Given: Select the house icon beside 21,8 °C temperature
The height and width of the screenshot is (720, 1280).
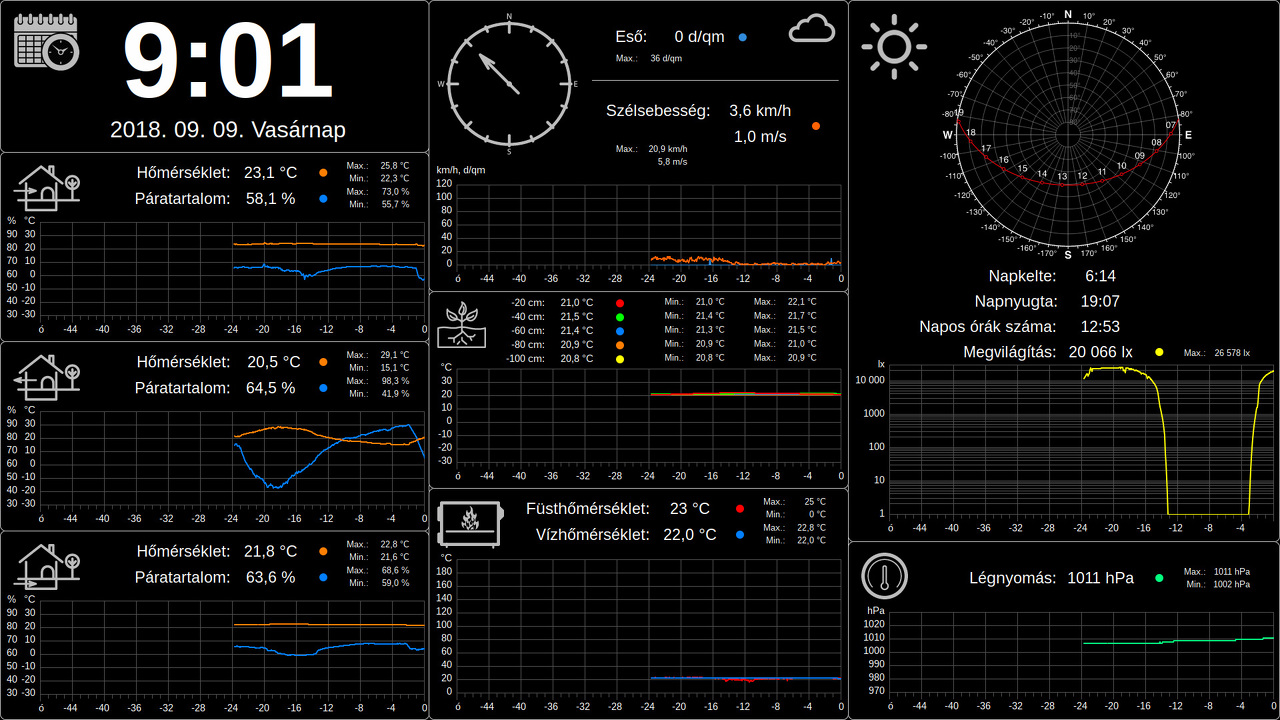Looking at the screenshot, I should [47, 565].
